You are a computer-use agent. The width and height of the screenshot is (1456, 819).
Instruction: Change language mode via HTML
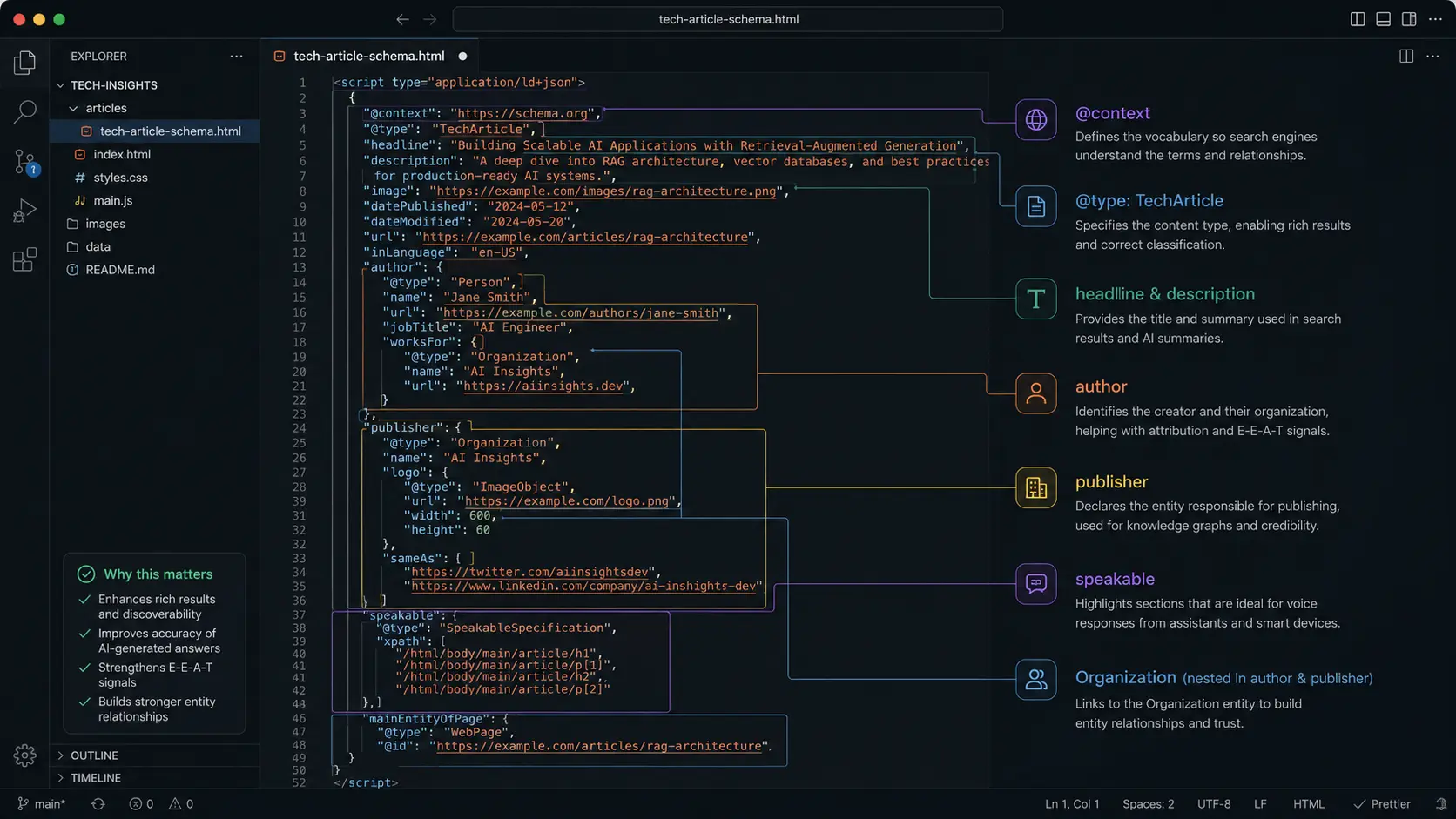click(x=1308, y=804)
